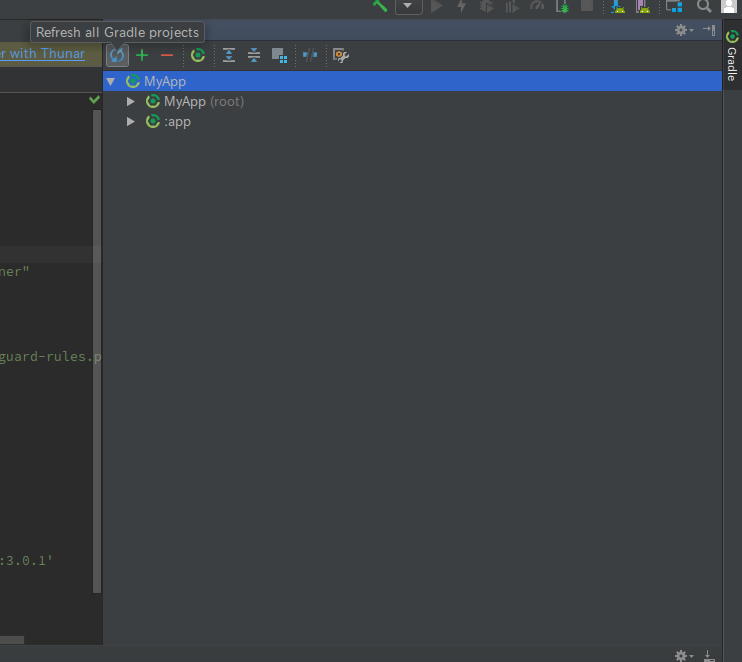Click the Search Everywhere magnifier icon
The height and width of the screenshot is (662, 742).
704,6
